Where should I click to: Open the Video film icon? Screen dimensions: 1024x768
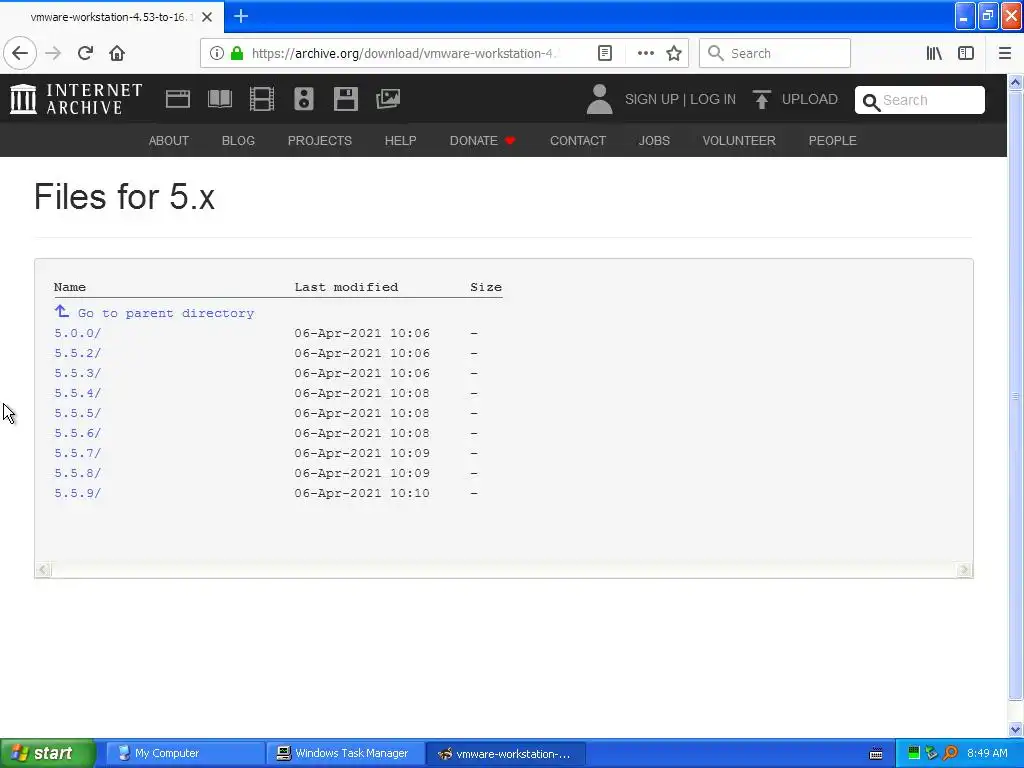[x=262, y=99]
